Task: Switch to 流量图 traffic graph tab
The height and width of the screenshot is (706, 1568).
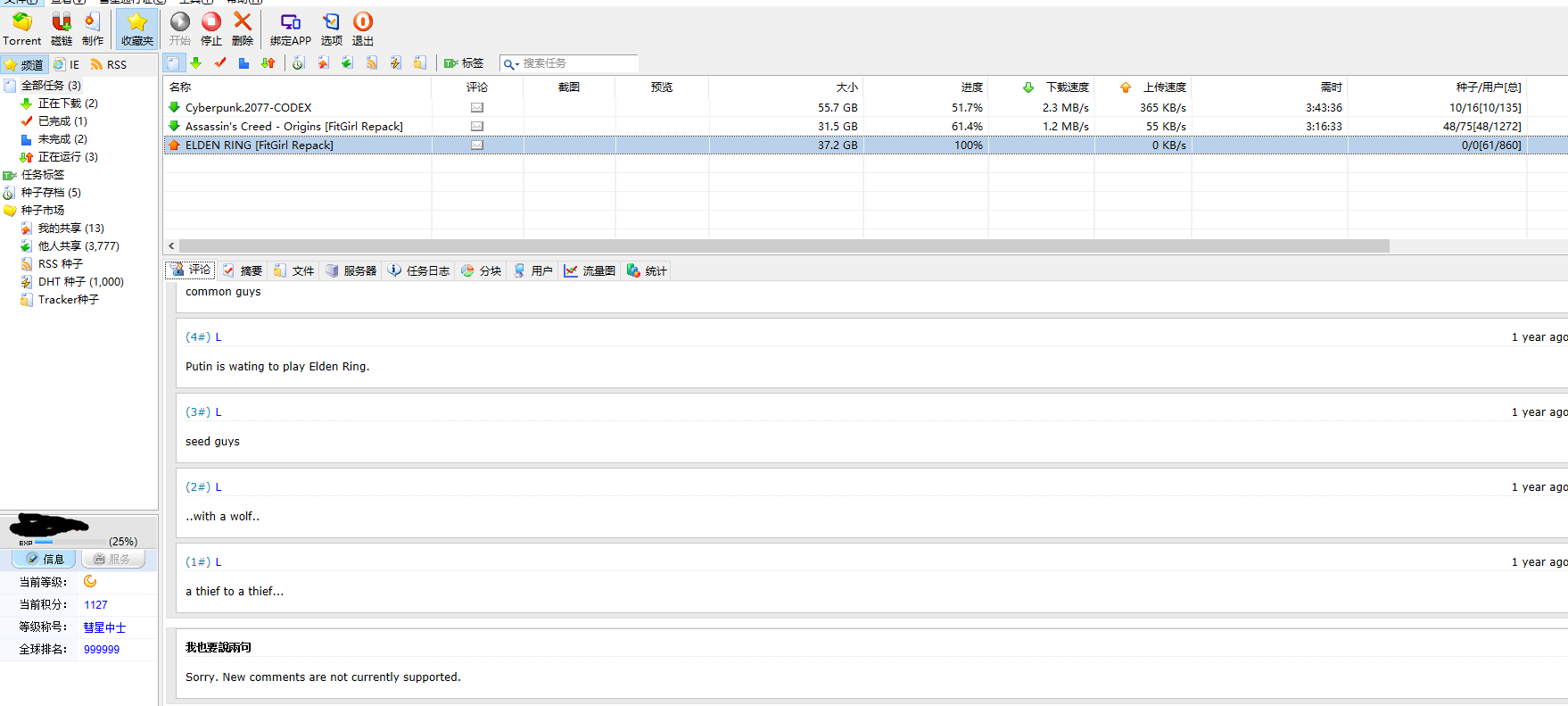Action: (x=590, y=270)
